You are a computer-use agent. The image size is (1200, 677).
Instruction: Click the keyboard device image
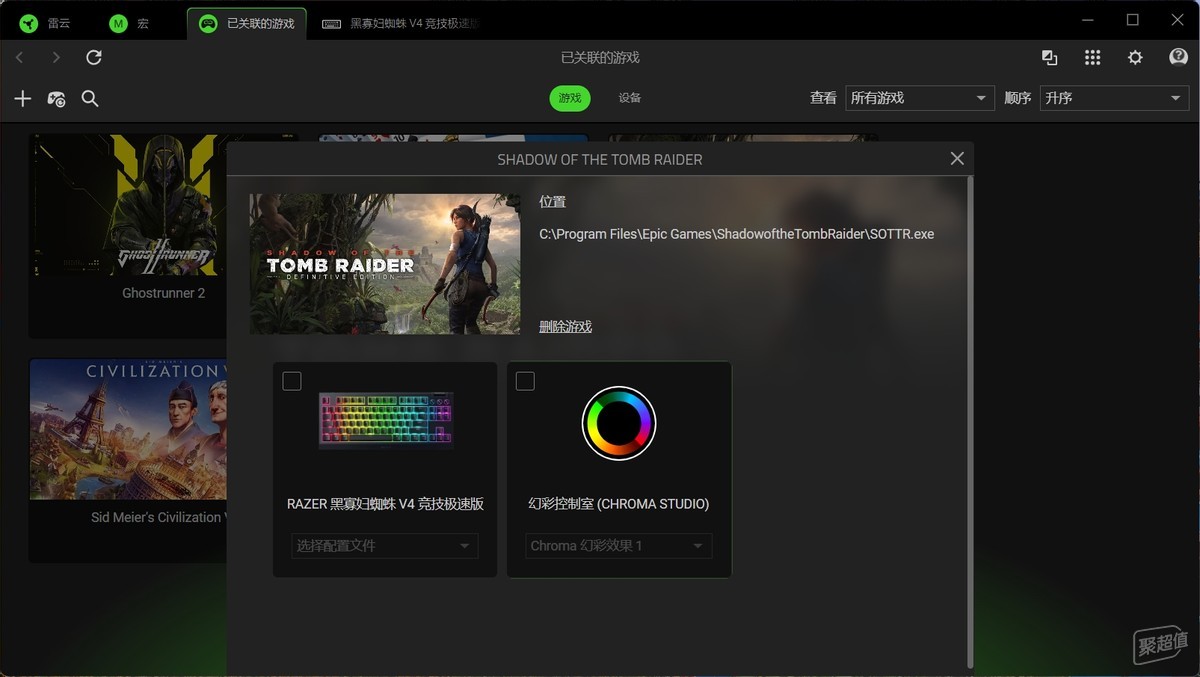point(386,420)
